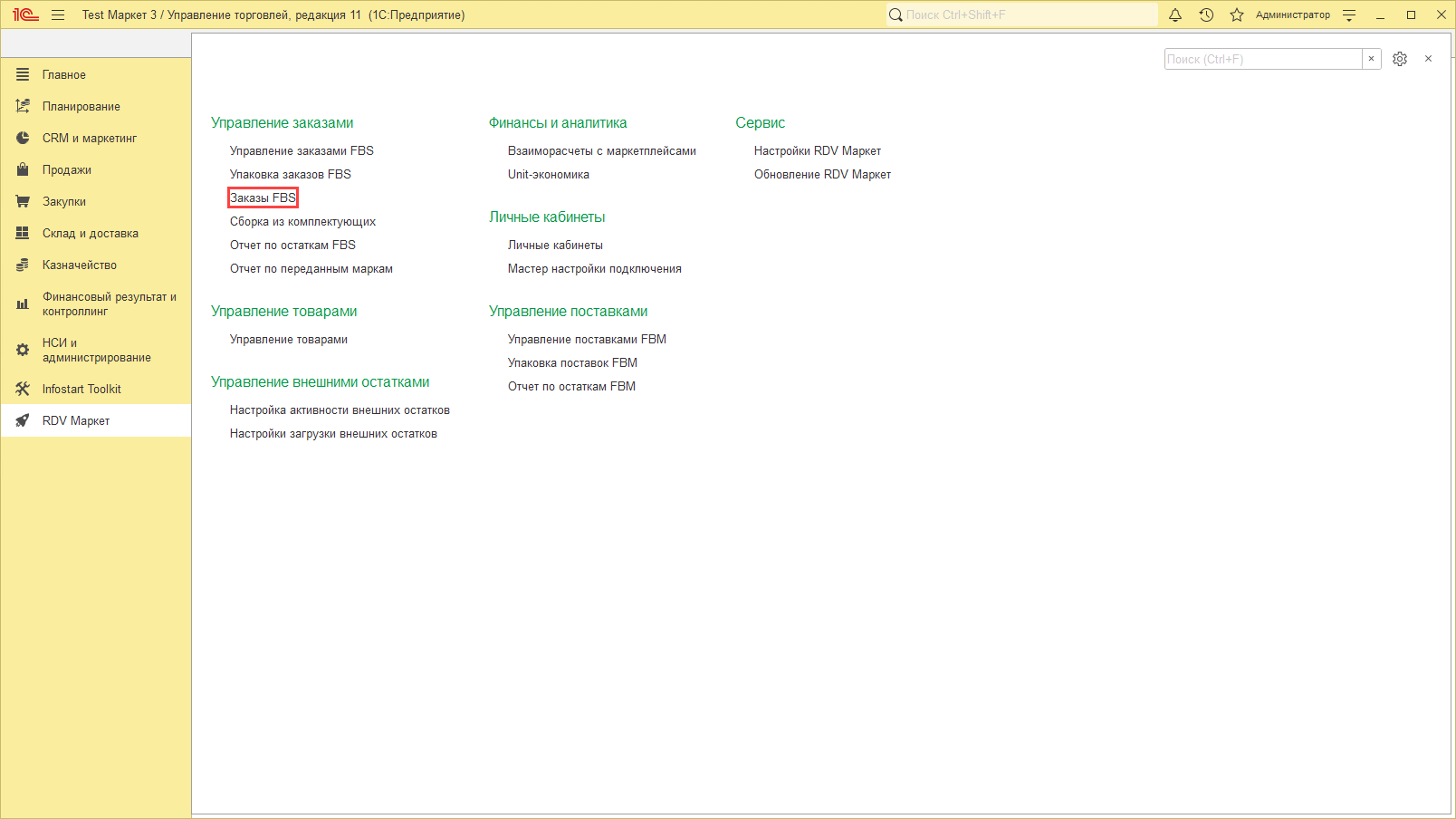Click the Продажи bag icon
1456x819 pixels.
(x=23, y=169)
